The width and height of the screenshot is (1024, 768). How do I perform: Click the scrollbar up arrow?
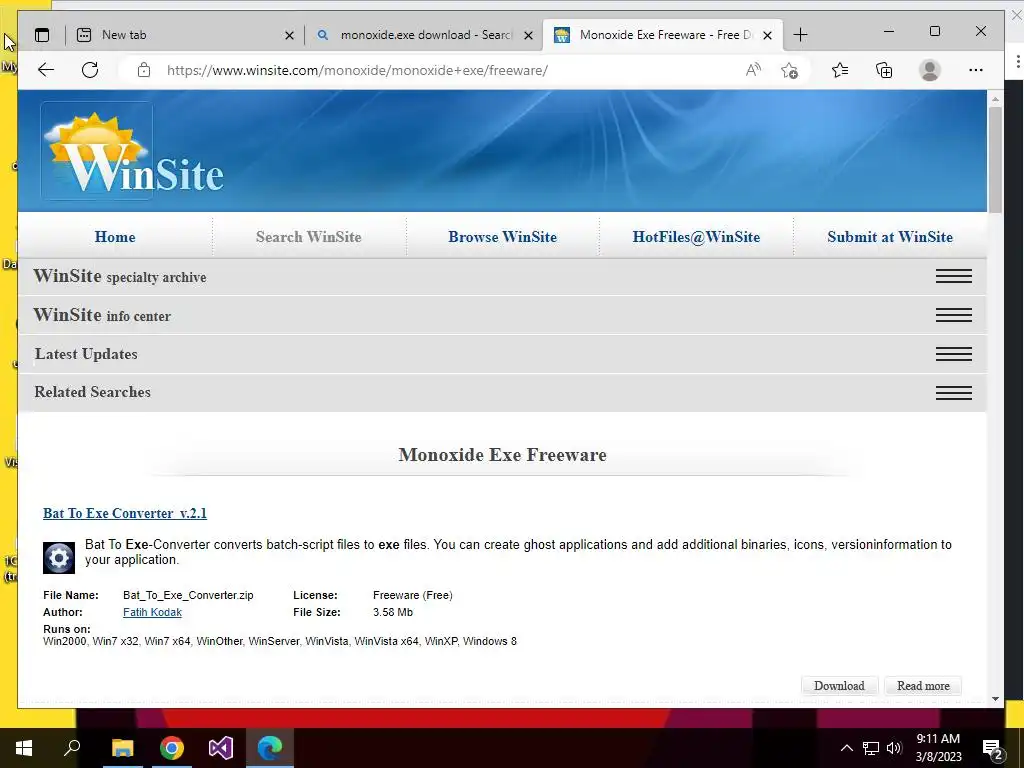click(995, 99)
